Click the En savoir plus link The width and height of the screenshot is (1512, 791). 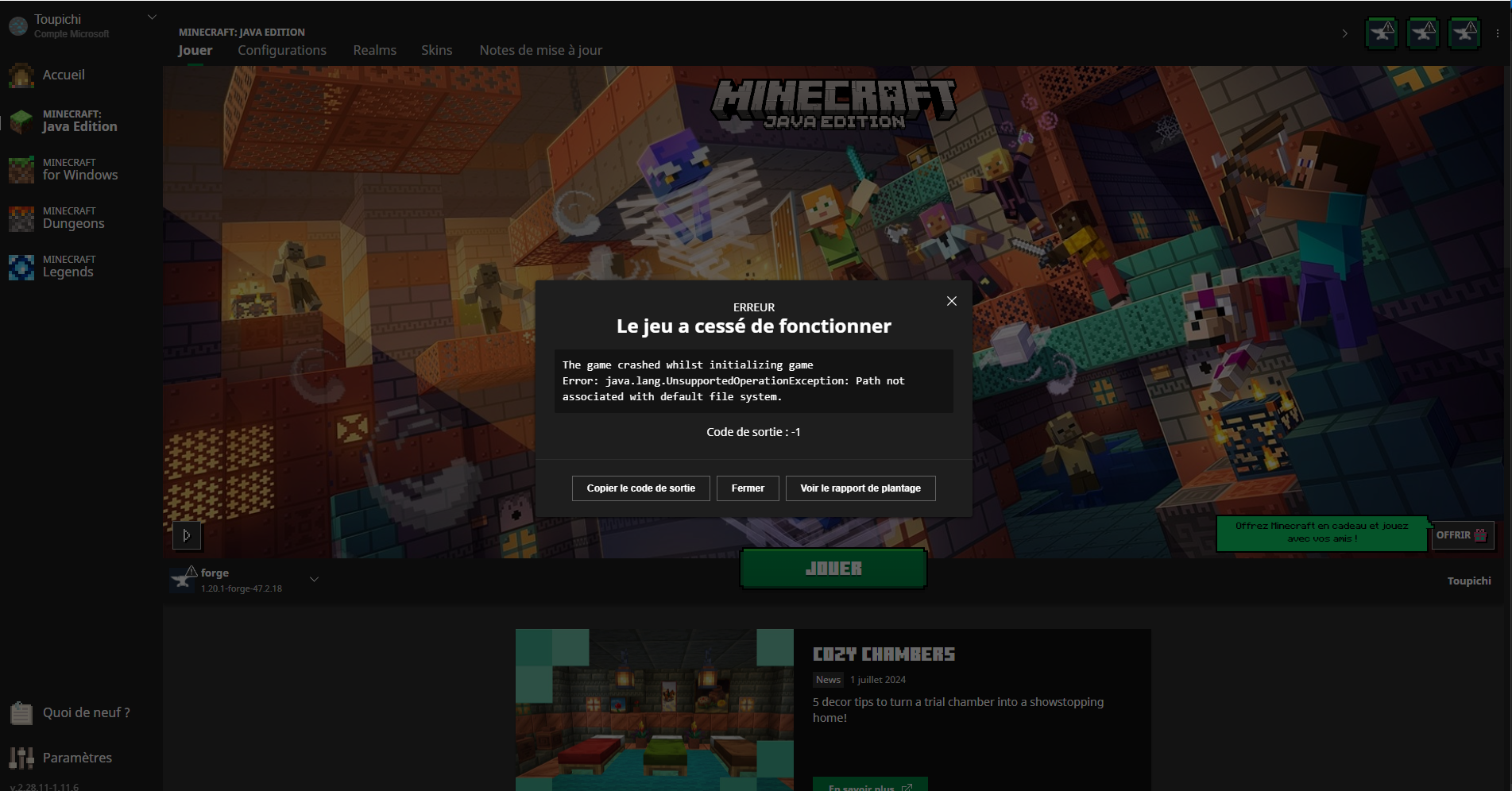point(870,785)
